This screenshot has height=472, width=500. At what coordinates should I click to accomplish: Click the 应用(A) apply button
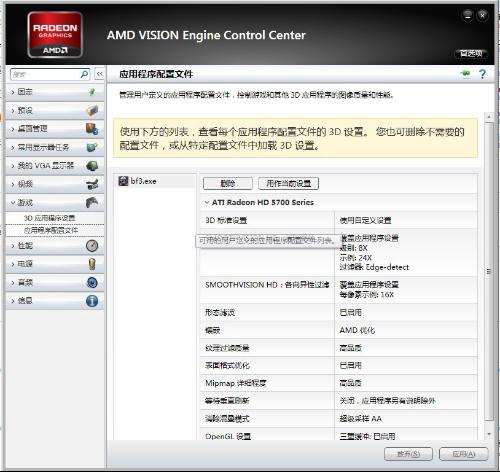click(x=464, y=454)
